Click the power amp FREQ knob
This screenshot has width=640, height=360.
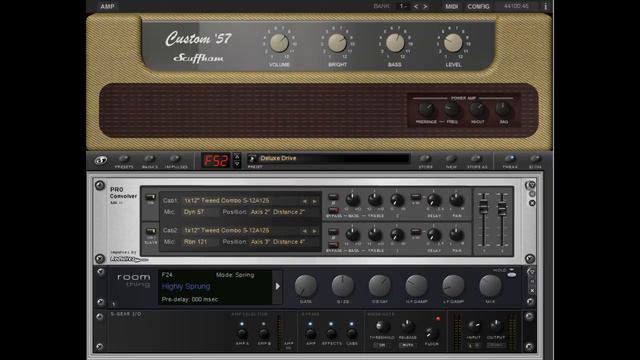tap(452, 109)
